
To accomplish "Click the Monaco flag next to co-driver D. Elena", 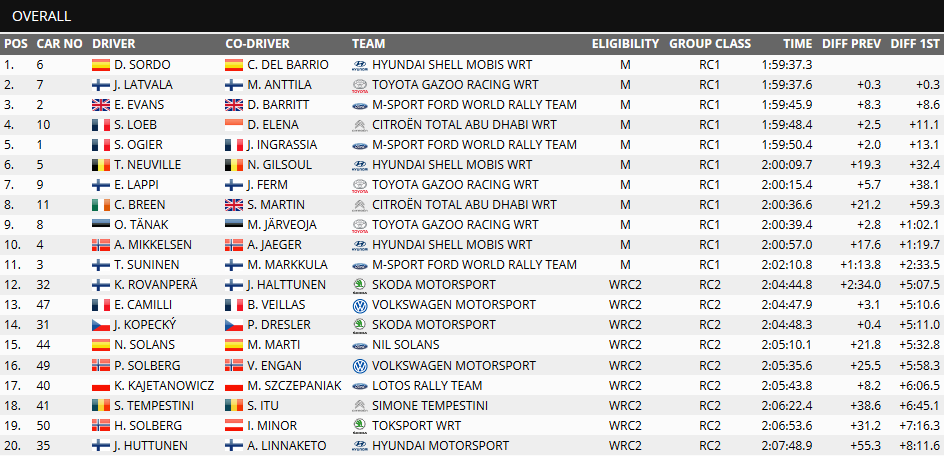I will (x=233, y=125).
